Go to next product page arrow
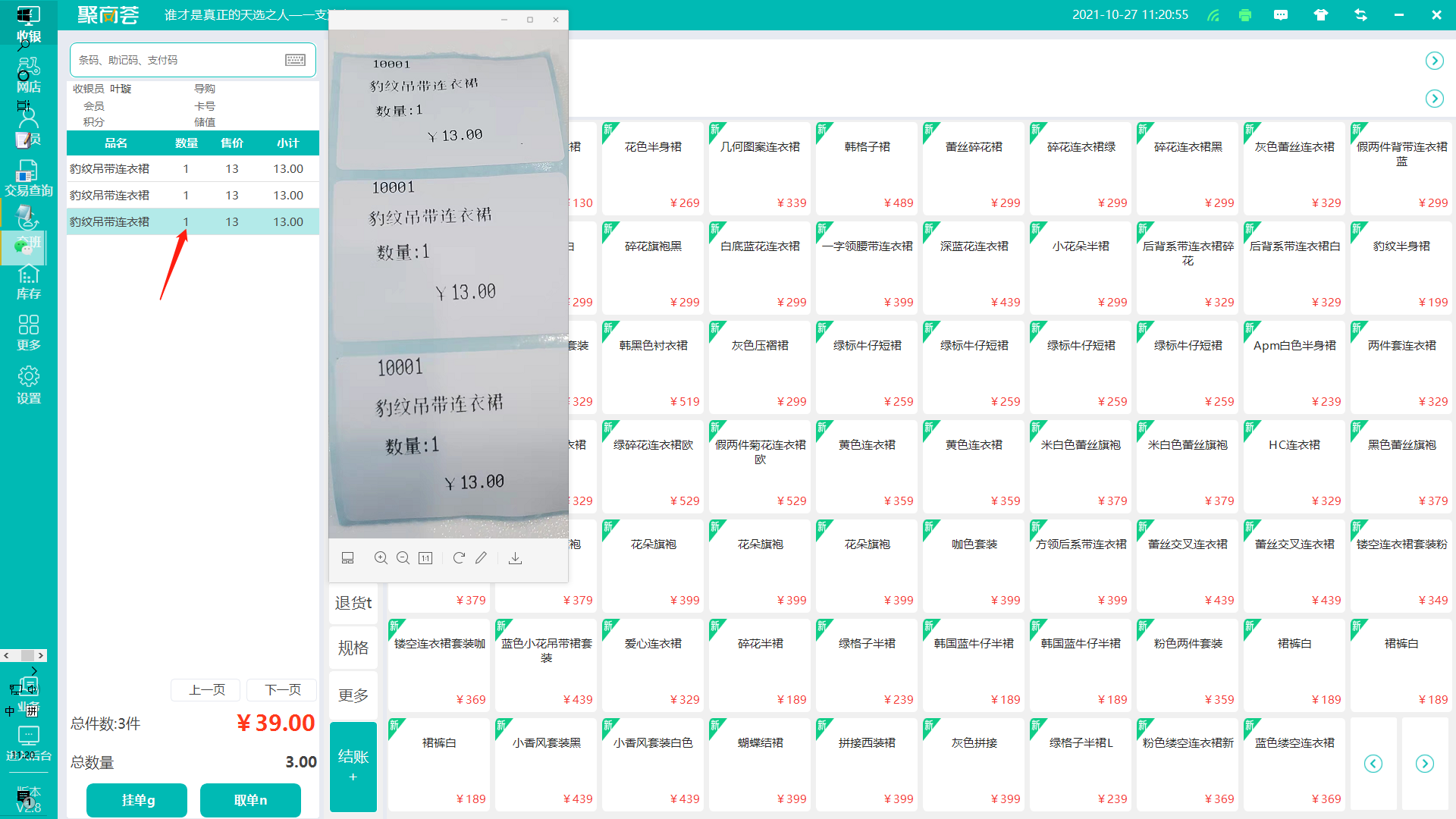Image resolution: width=1456 pixels, height=819 pixels. 1424,764
